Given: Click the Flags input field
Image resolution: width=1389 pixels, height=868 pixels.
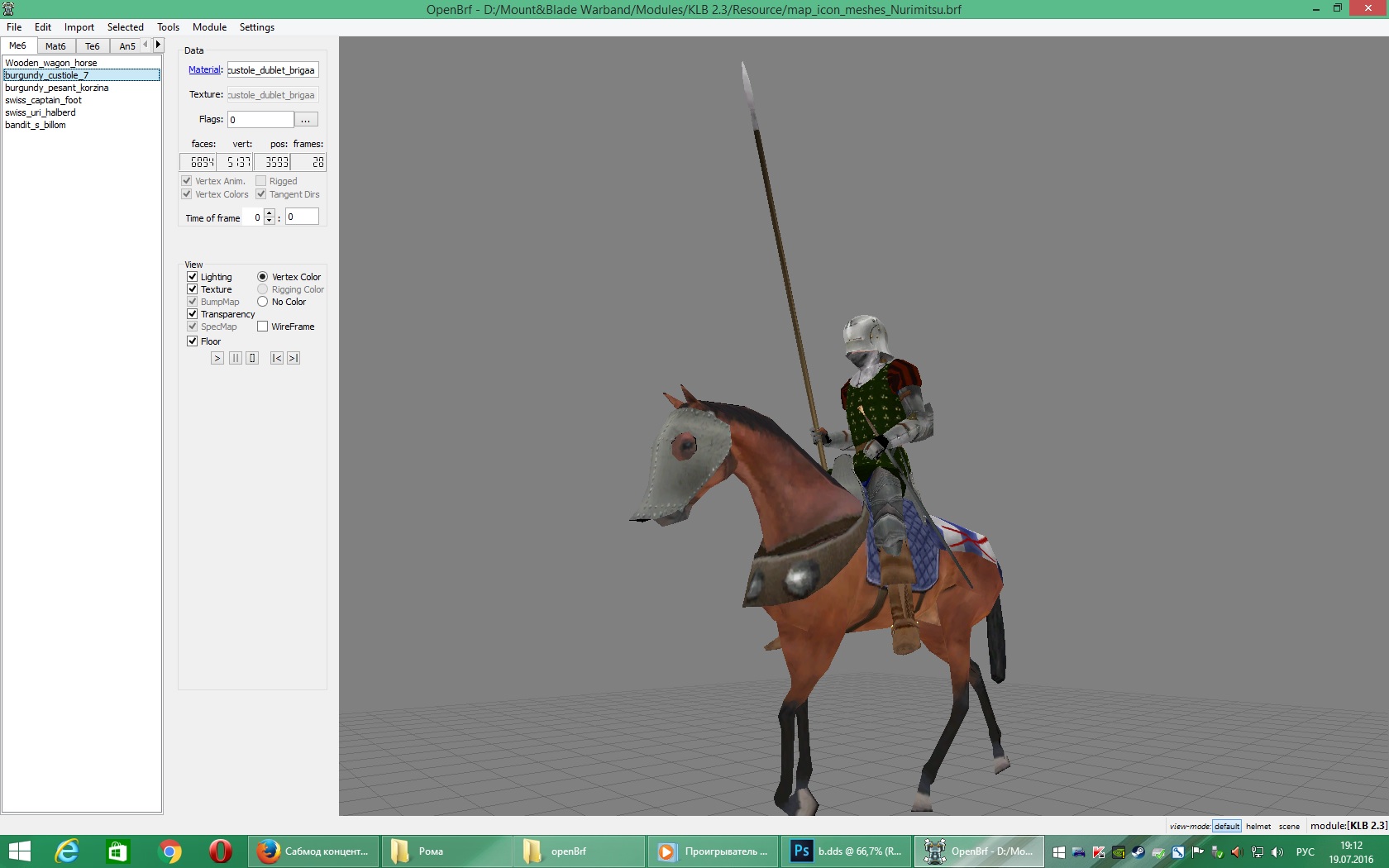Looking at the screenshot, I should point(261,120).
